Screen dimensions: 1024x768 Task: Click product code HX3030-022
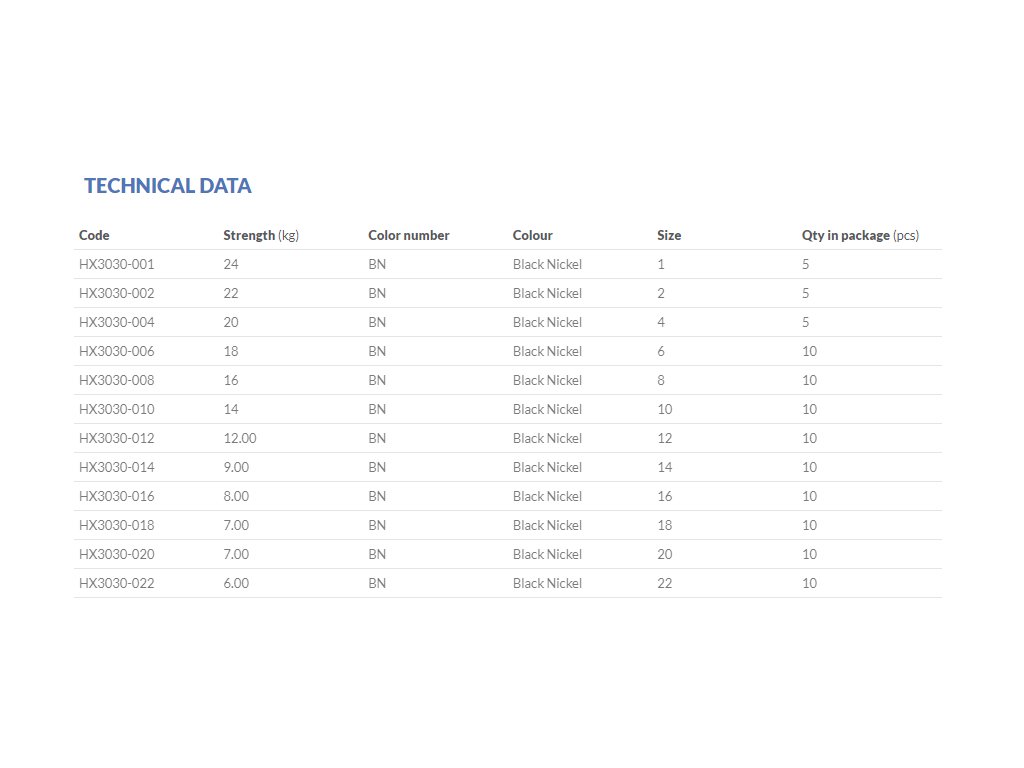pos(116,584)
